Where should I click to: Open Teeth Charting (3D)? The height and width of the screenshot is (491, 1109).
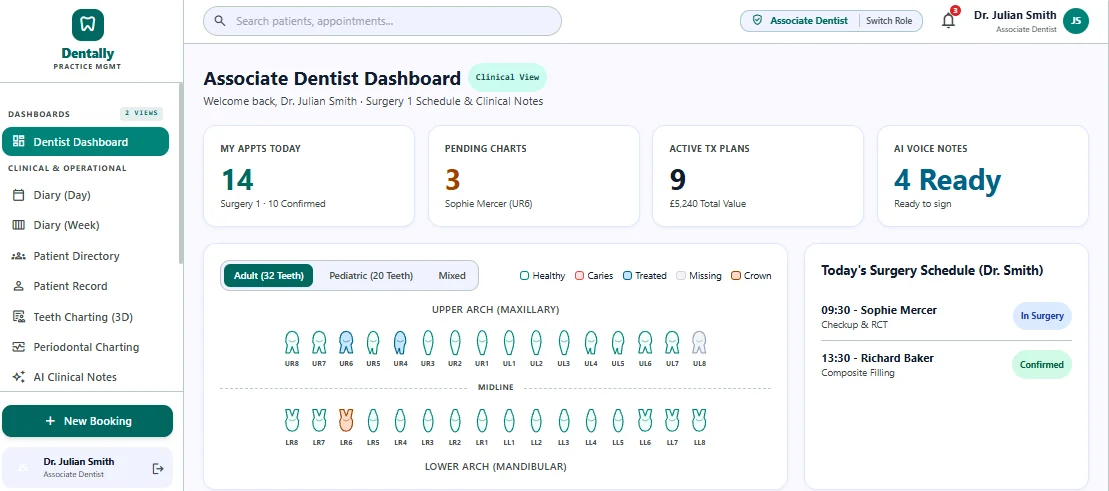pos(86,317)
